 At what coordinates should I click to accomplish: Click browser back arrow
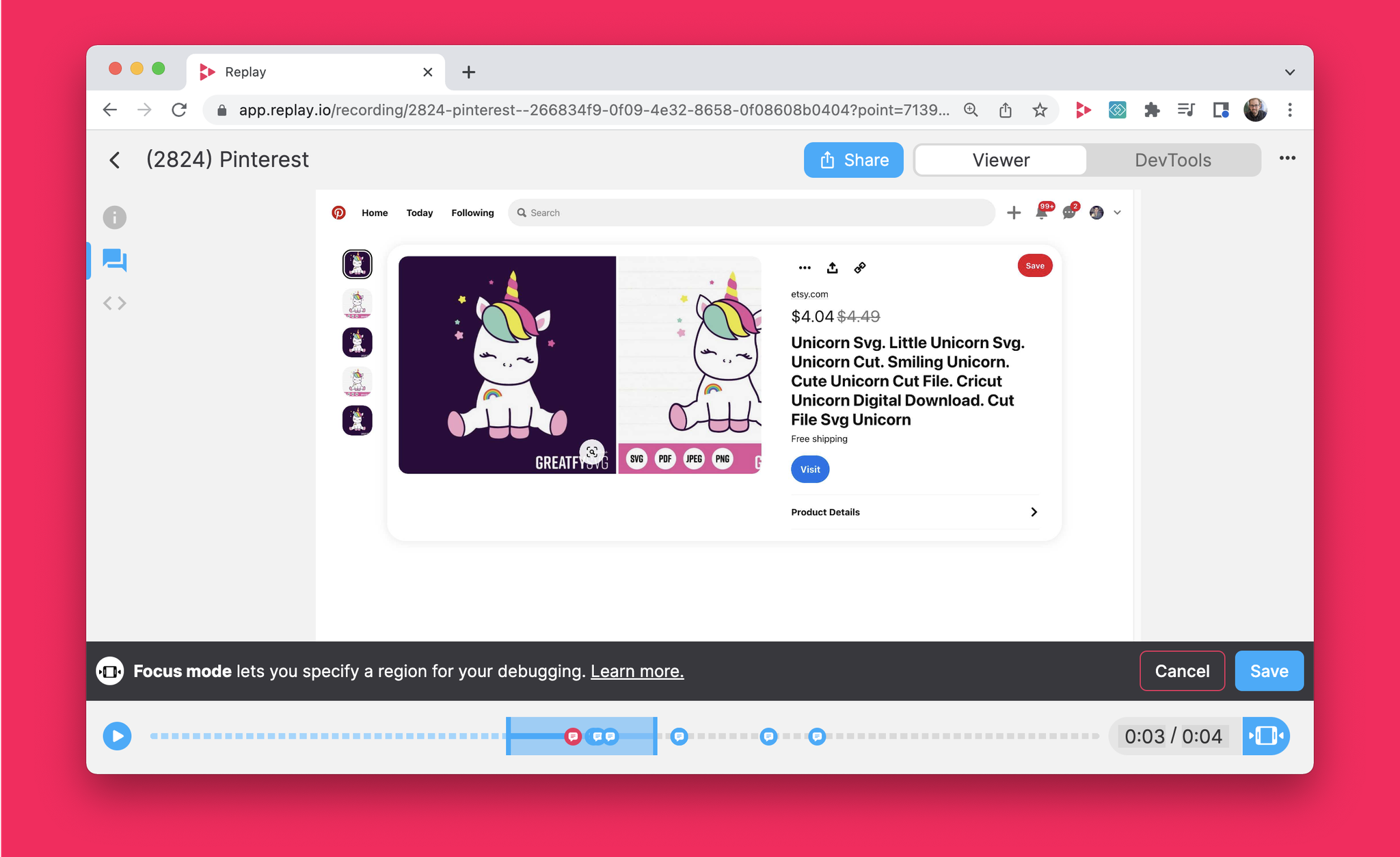[110, 109]
